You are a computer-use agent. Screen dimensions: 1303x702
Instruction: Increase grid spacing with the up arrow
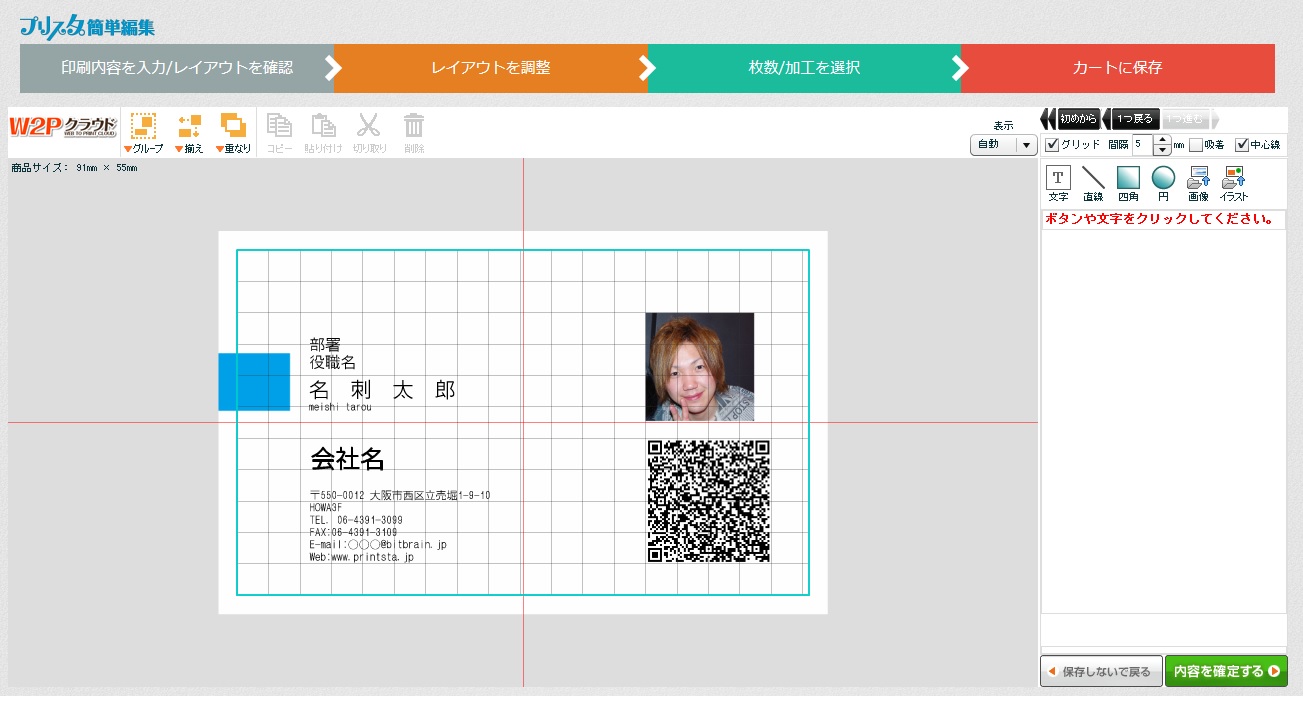1162,140
